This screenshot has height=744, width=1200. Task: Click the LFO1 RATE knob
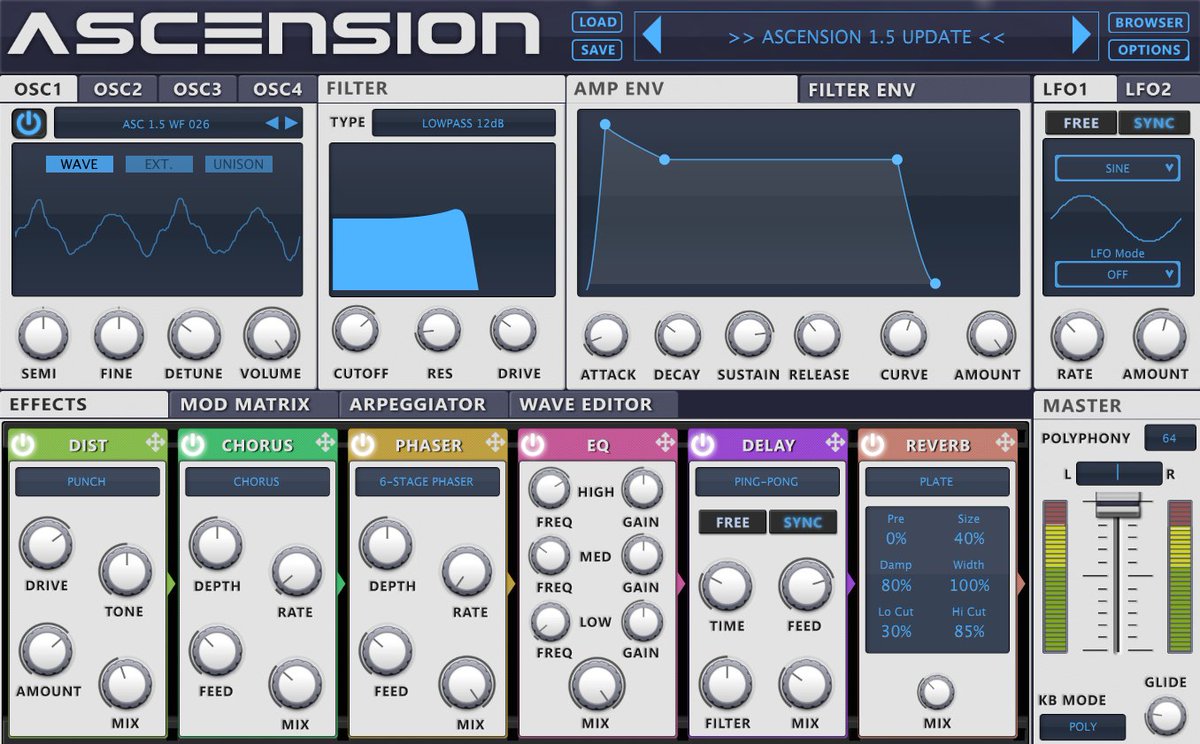coord(1078,336)
